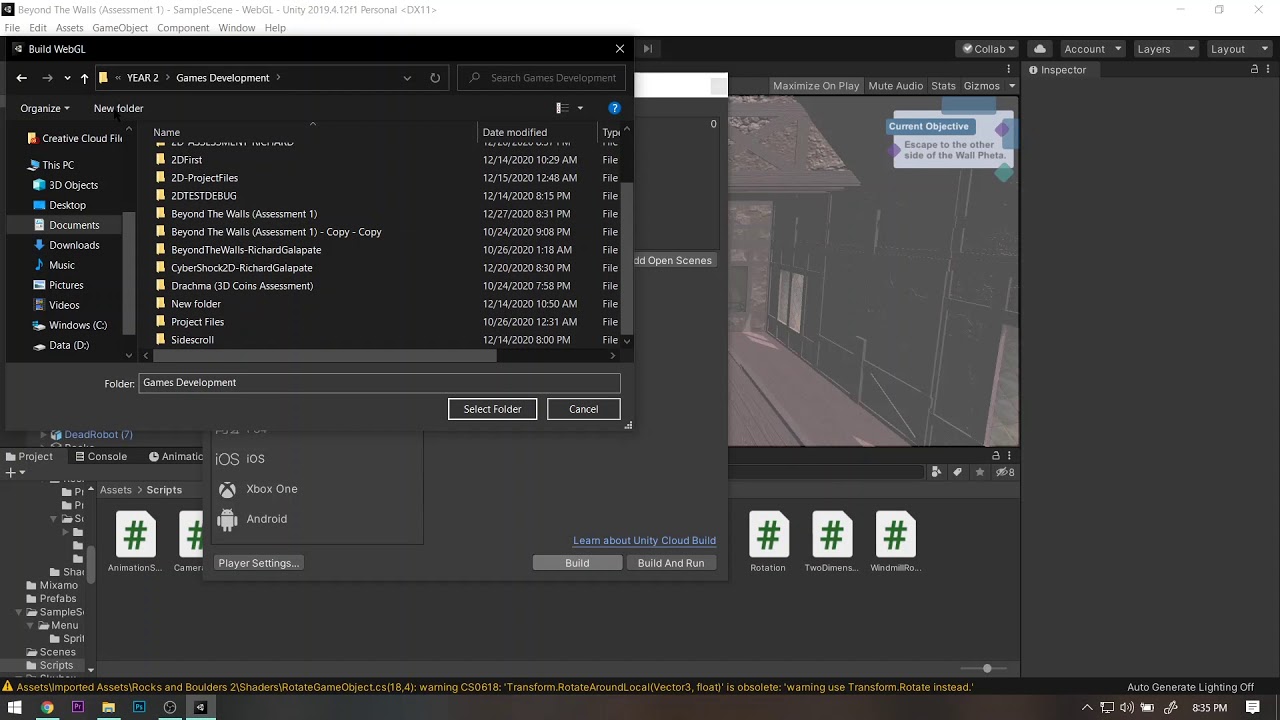Switch to the Console tab
The image size is (1280, 720).
point(100,456)
